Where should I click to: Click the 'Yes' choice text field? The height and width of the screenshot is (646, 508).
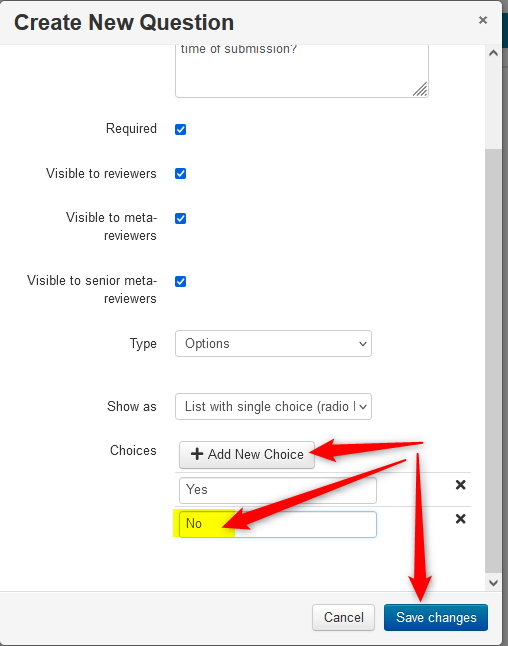coord(278,490)
